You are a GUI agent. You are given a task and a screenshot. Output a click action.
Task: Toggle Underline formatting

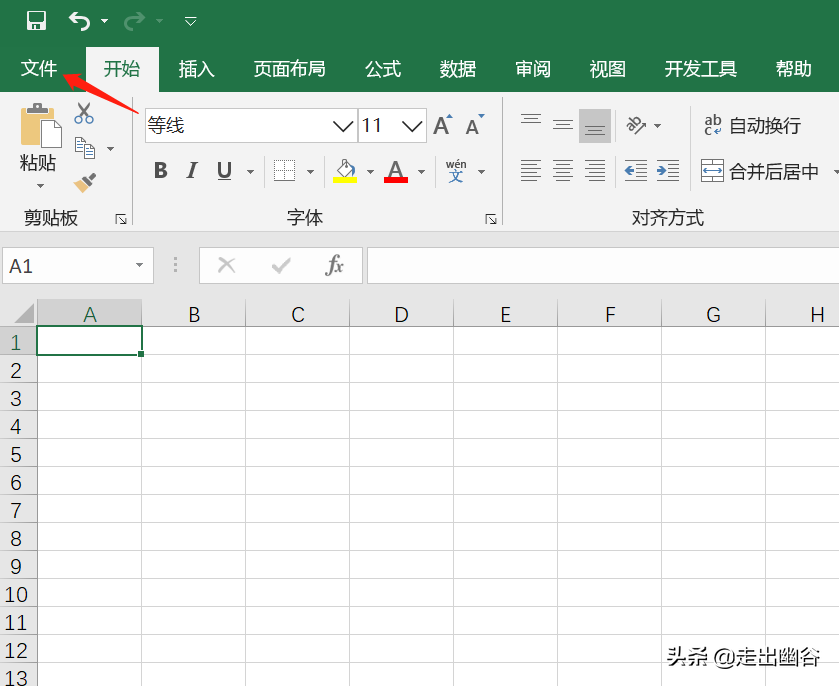[x=224, y=171]
